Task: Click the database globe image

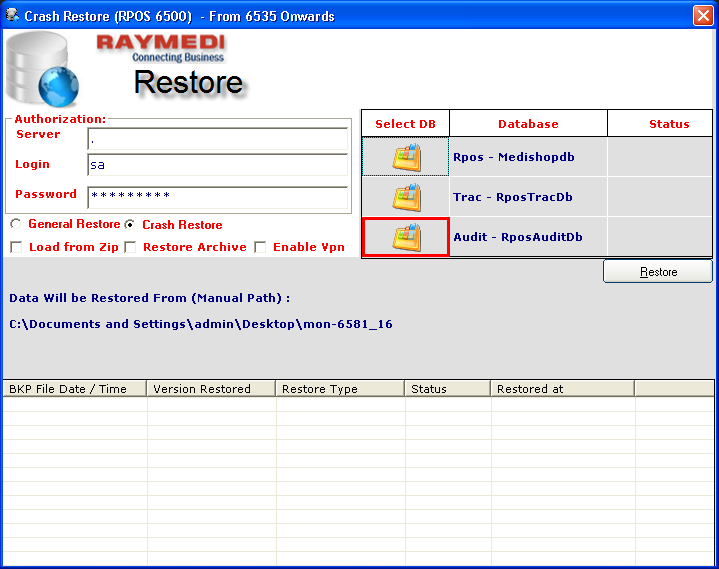Action: [42, 69]
